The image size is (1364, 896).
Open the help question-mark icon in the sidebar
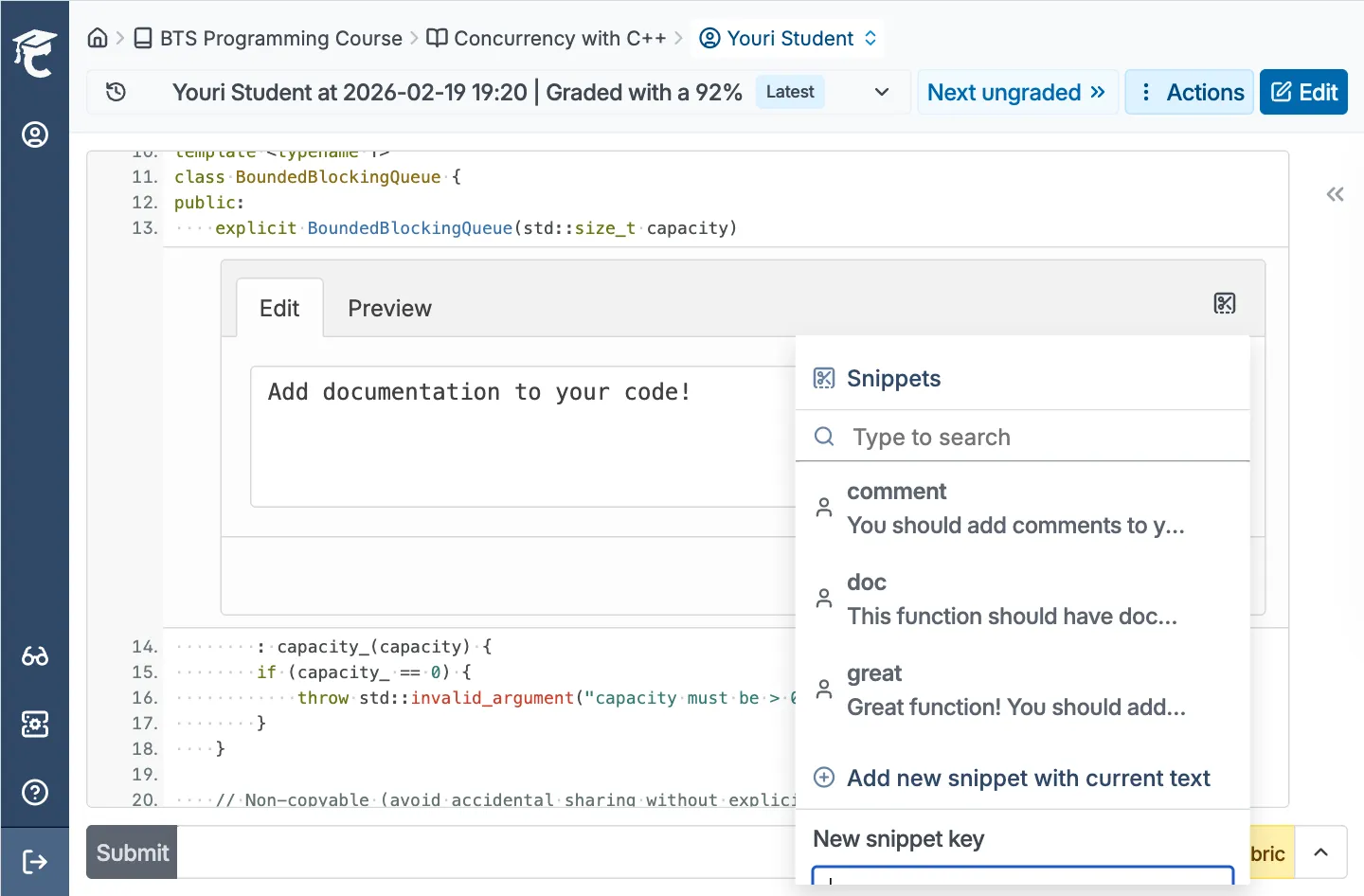35,792
